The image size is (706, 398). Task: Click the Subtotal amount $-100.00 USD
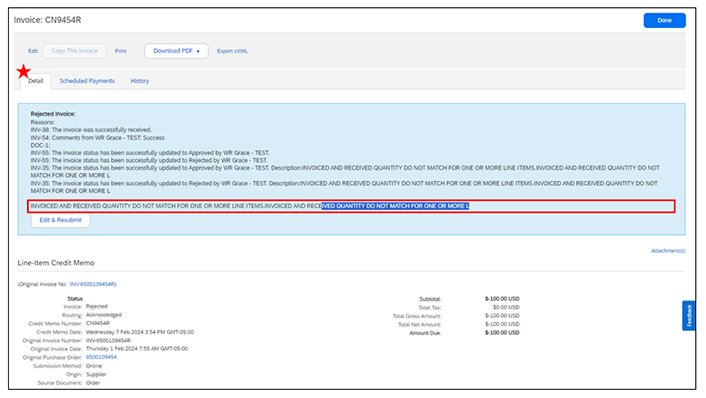[502, 298]
